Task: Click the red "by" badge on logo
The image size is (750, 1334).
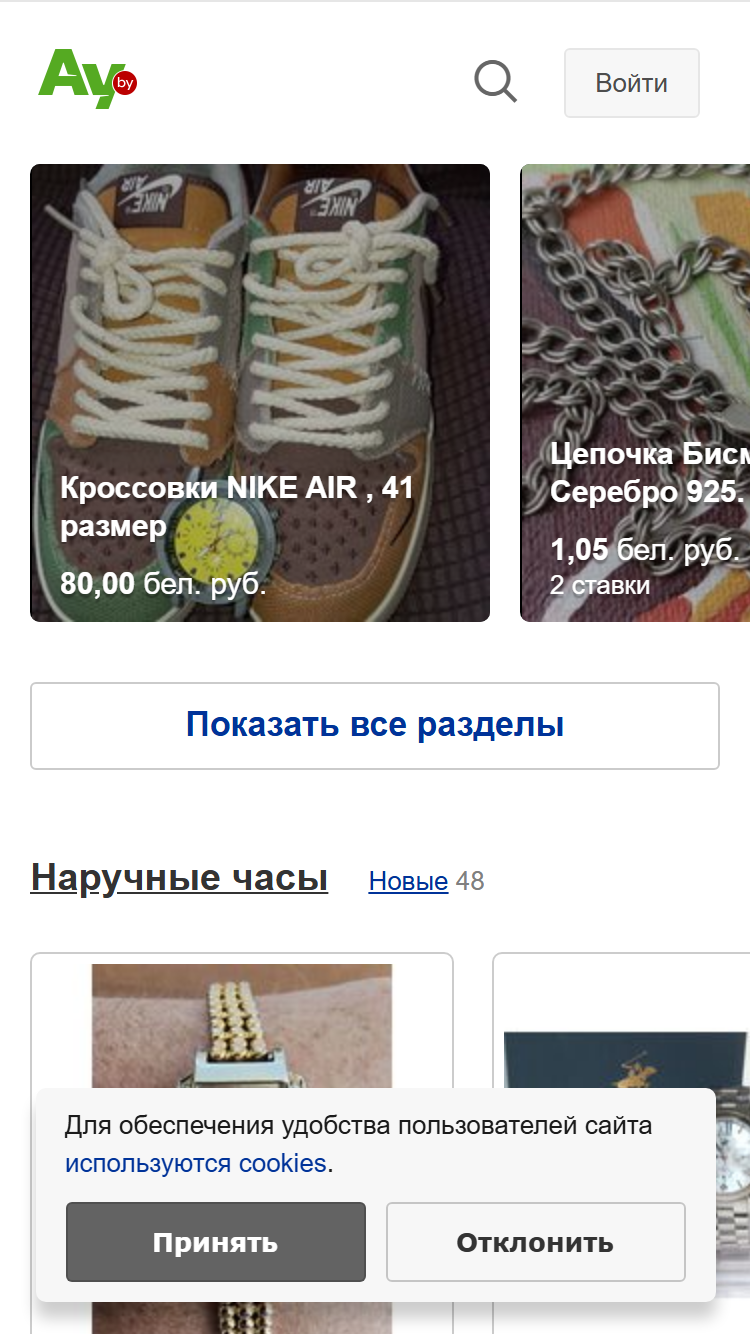Action: click(125, 83)
